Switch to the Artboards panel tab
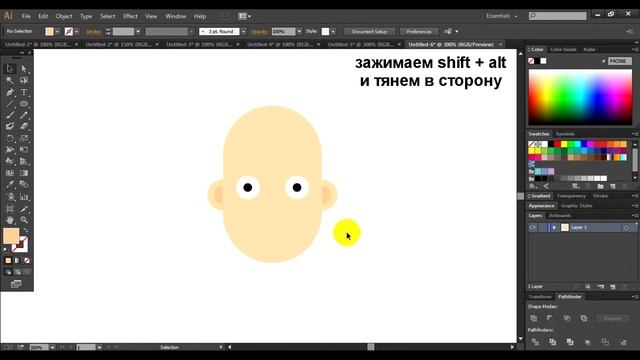This screenshot has height=360, width=640. tap(560, 216)
